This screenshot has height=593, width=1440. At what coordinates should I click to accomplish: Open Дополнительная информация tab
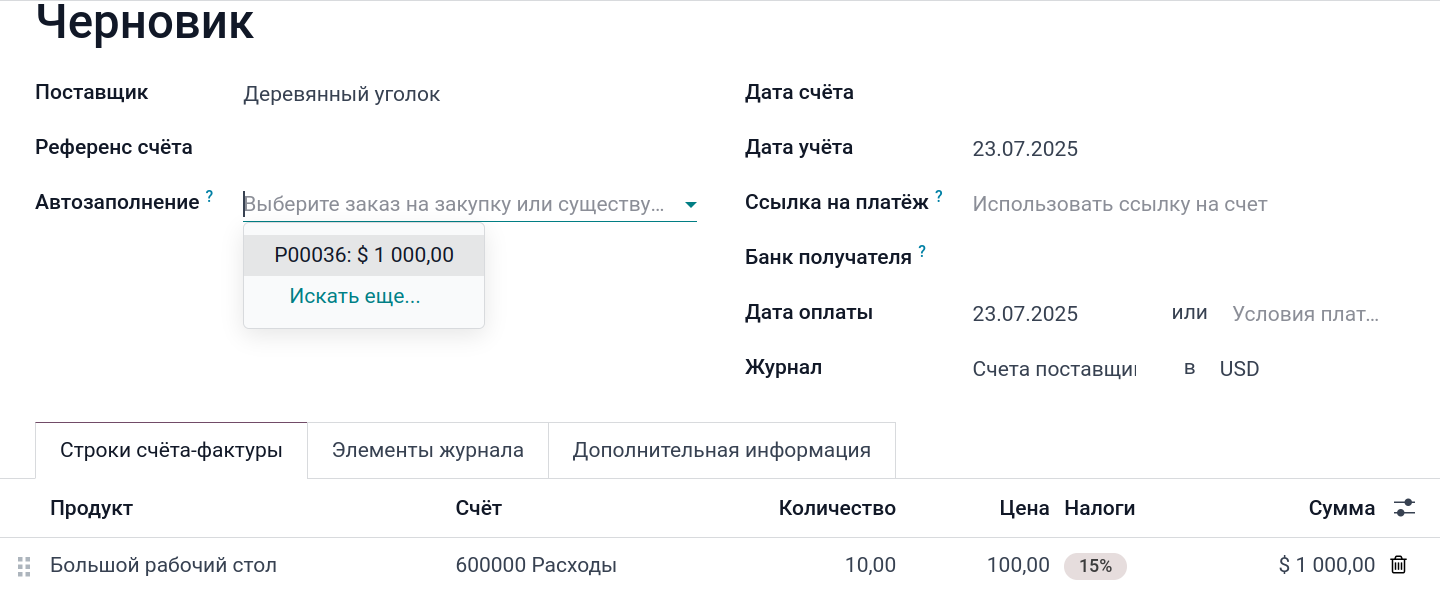click(x=721, y=450)
